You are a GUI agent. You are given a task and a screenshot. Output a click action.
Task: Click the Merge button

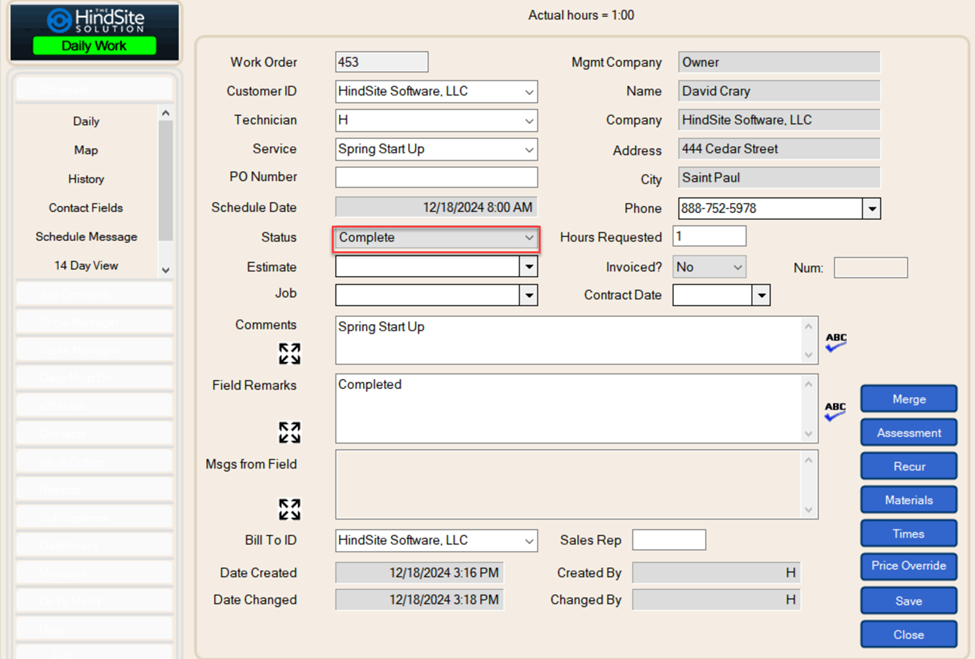pos(908,398)
